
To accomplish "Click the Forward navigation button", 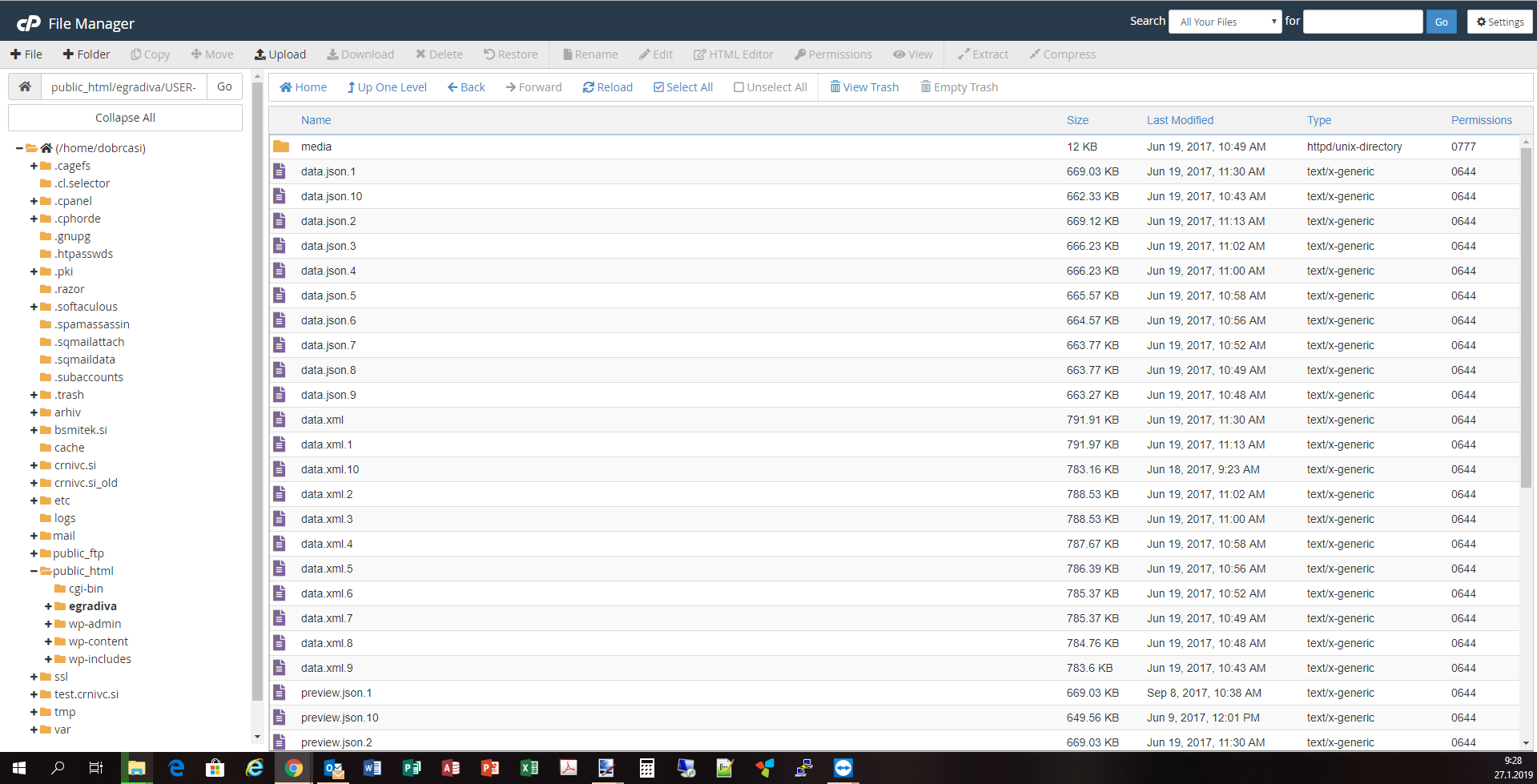I will tap(533, 87).
